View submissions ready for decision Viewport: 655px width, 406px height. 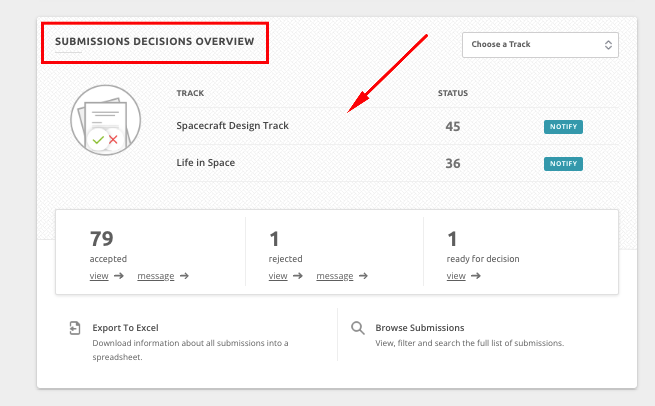tap(456, 276)
